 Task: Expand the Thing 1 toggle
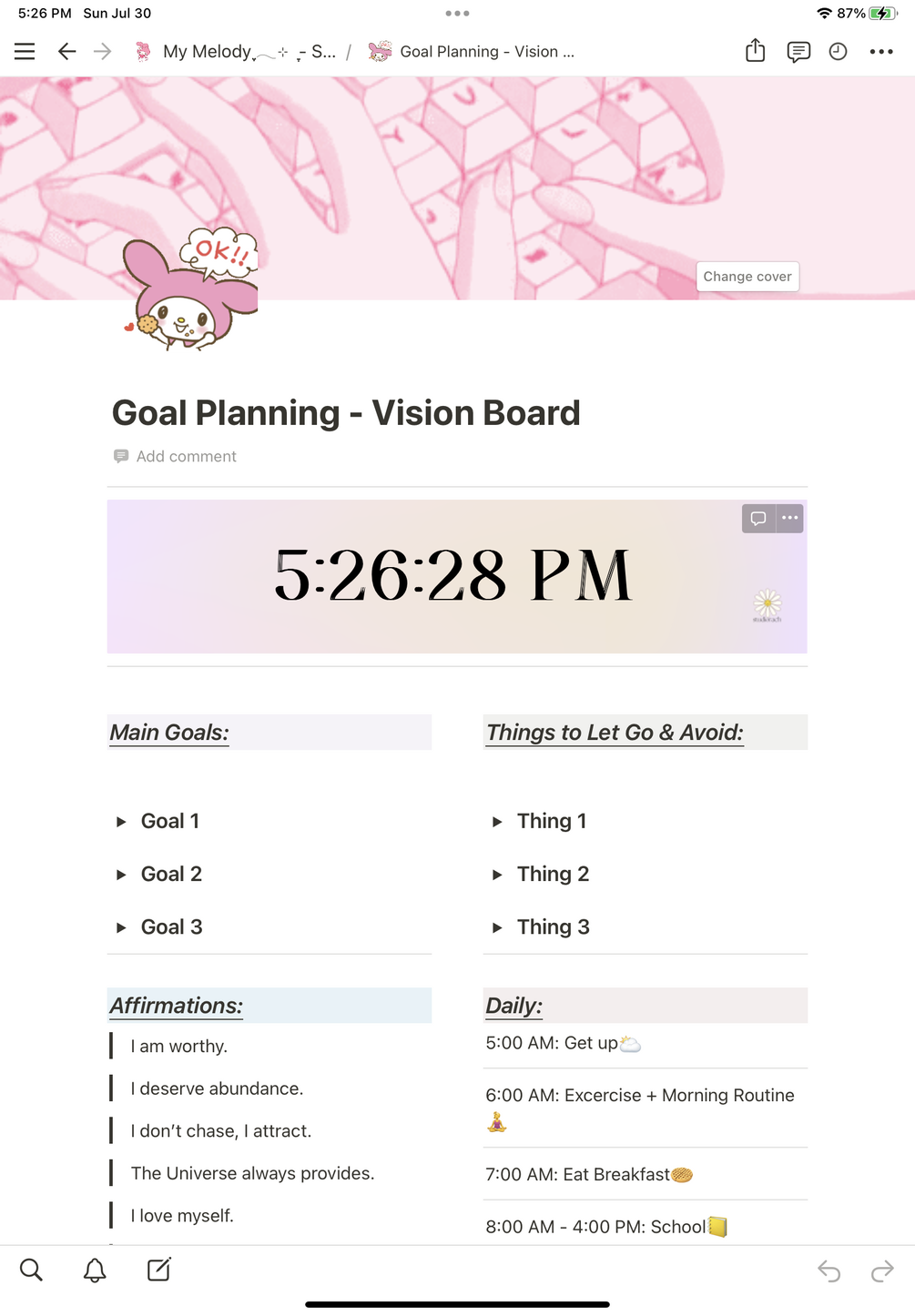coord(497,822)
